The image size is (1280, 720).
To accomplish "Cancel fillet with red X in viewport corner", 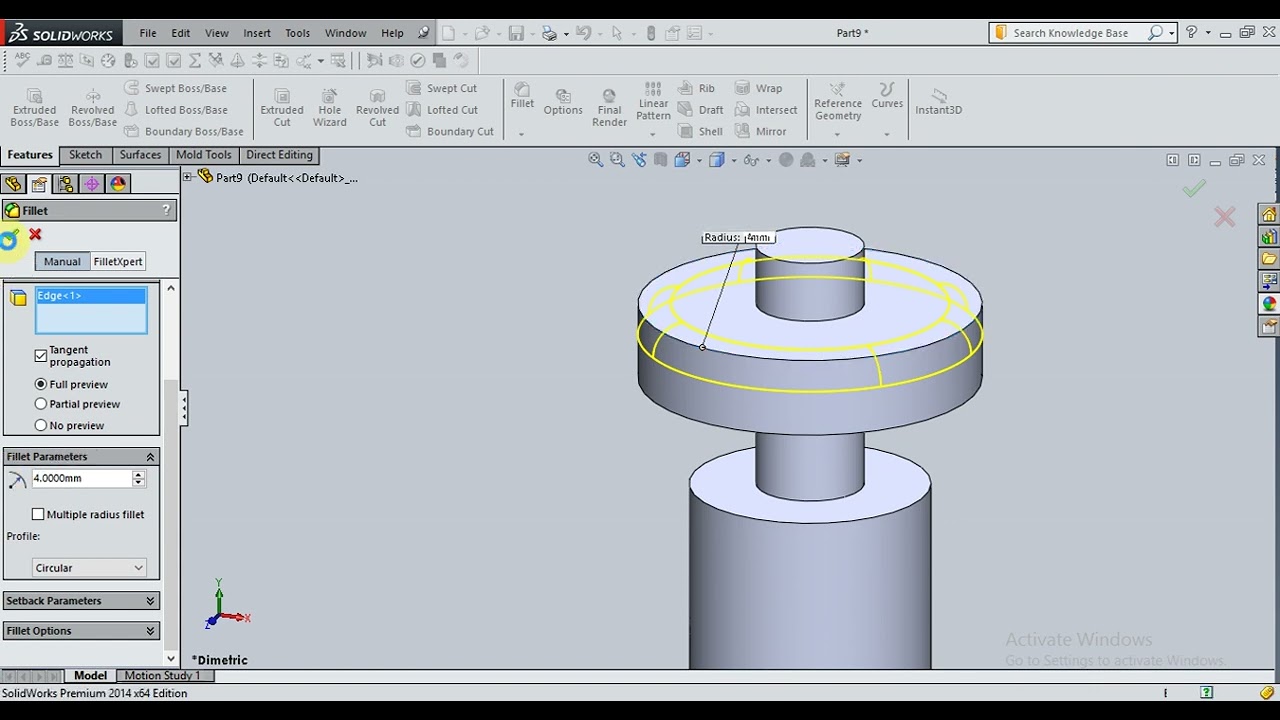I will (x=1225, y=217).
